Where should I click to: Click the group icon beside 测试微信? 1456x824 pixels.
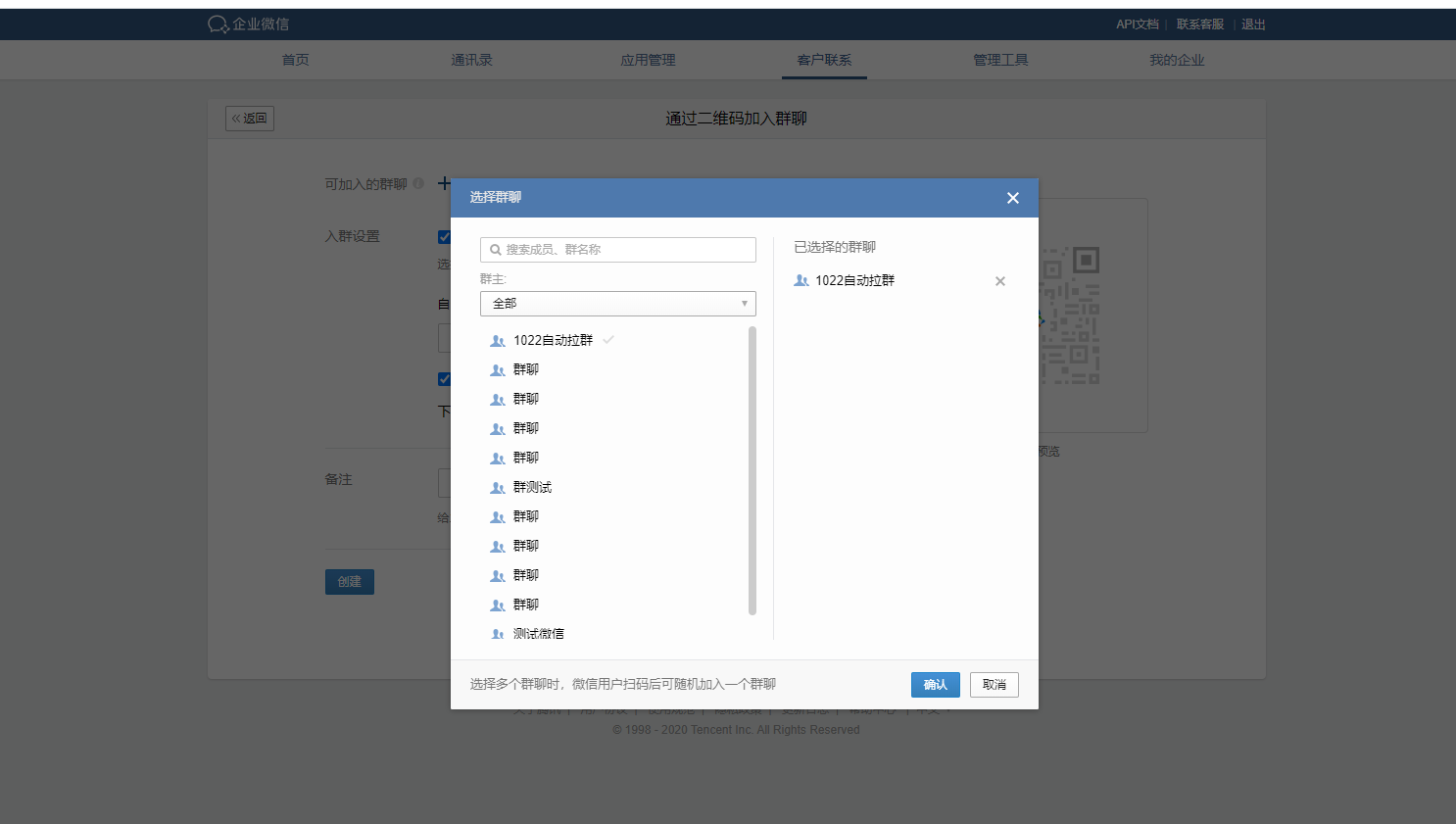pyautogui.click(x=498, y=635)
